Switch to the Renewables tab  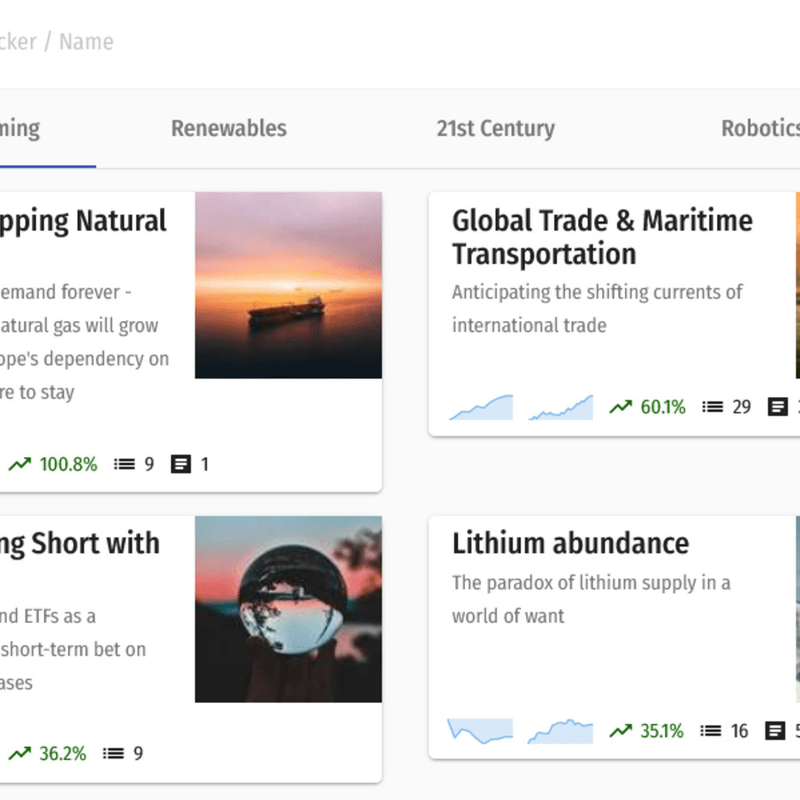point(229,129)
